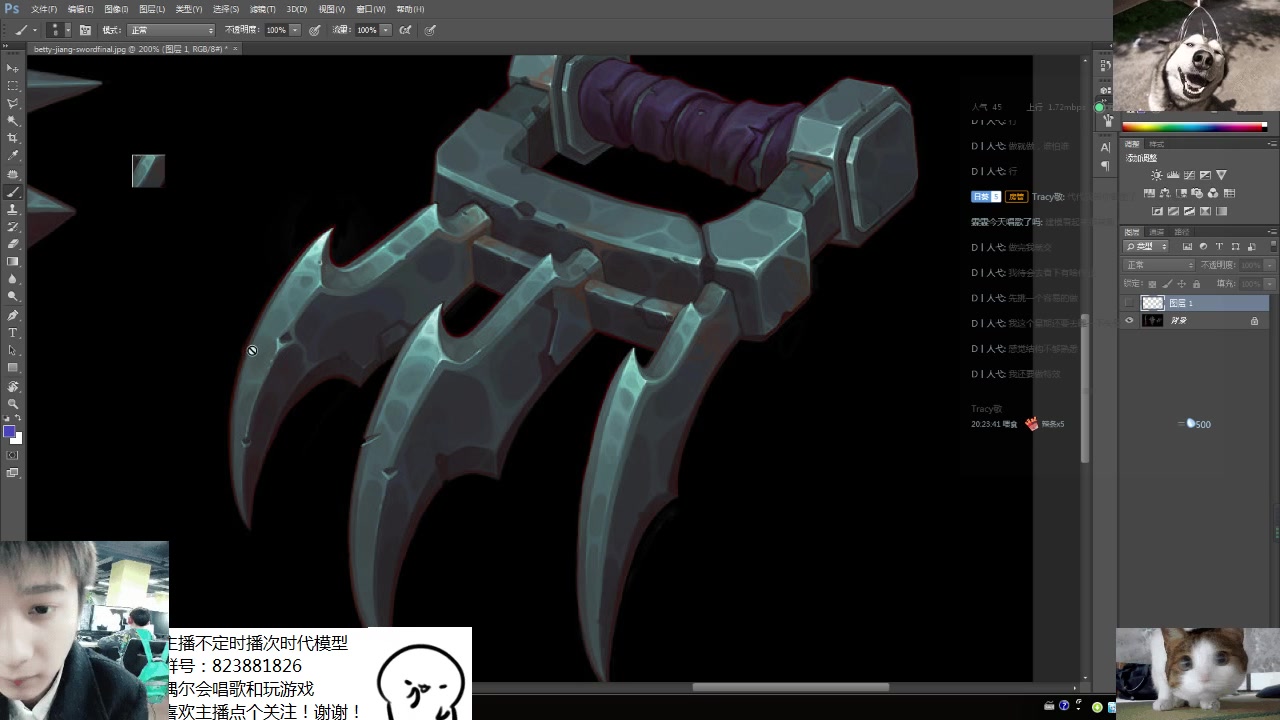Toggle the Brush panel in options bar
The width and height of the screenshot is (1280, 720).
click(85, 30)
